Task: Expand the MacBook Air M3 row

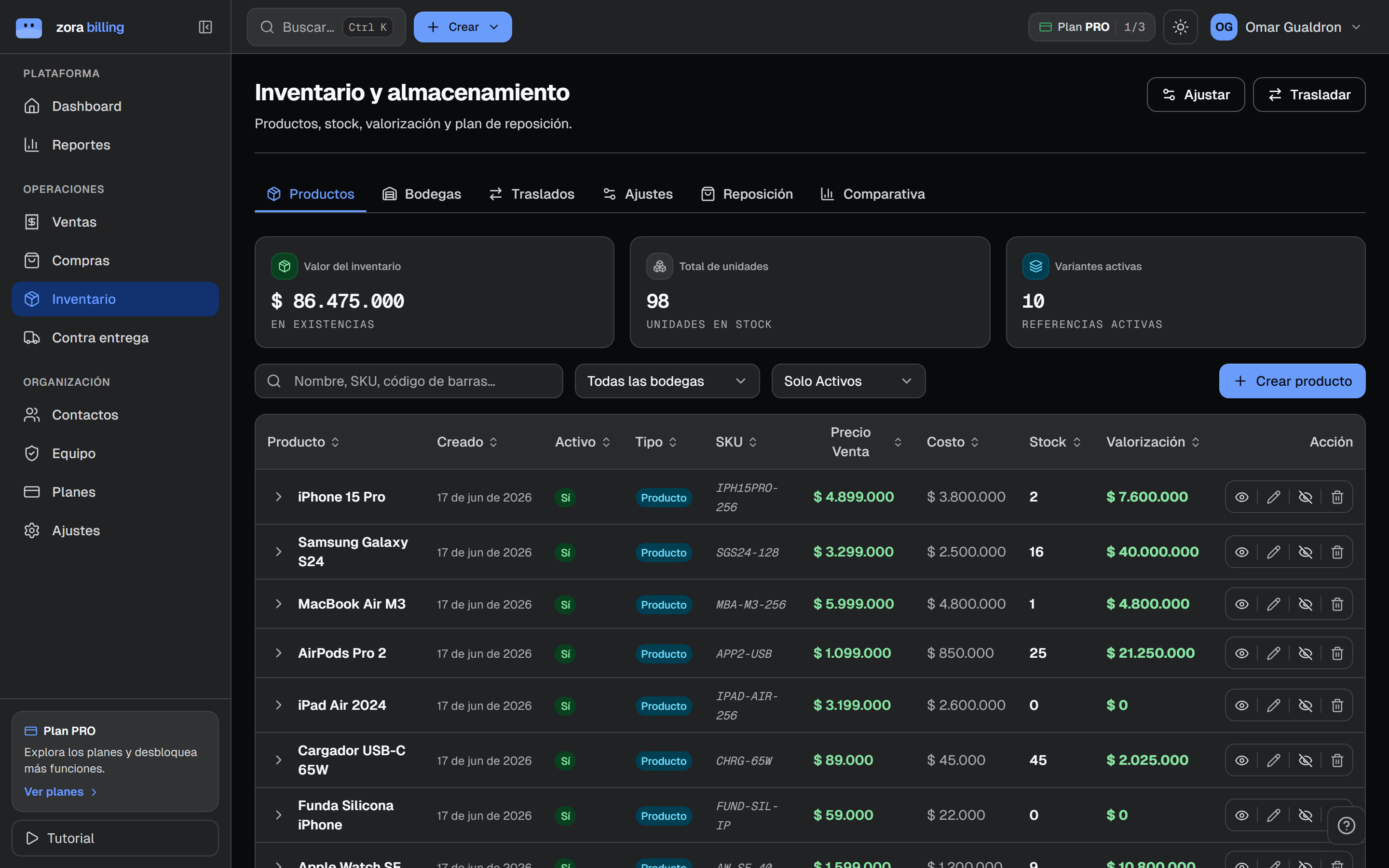Action: pos(278,605)
